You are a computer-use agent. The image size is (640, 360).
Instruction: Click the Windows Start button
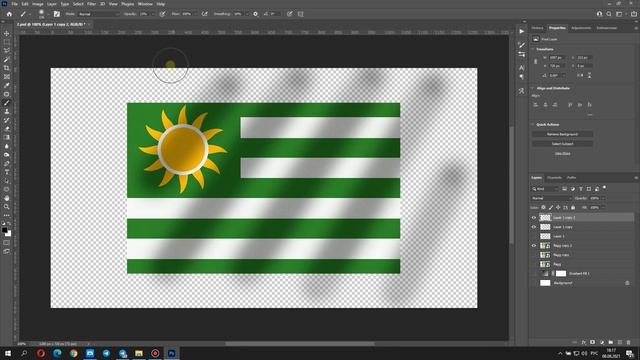(8, 353)
